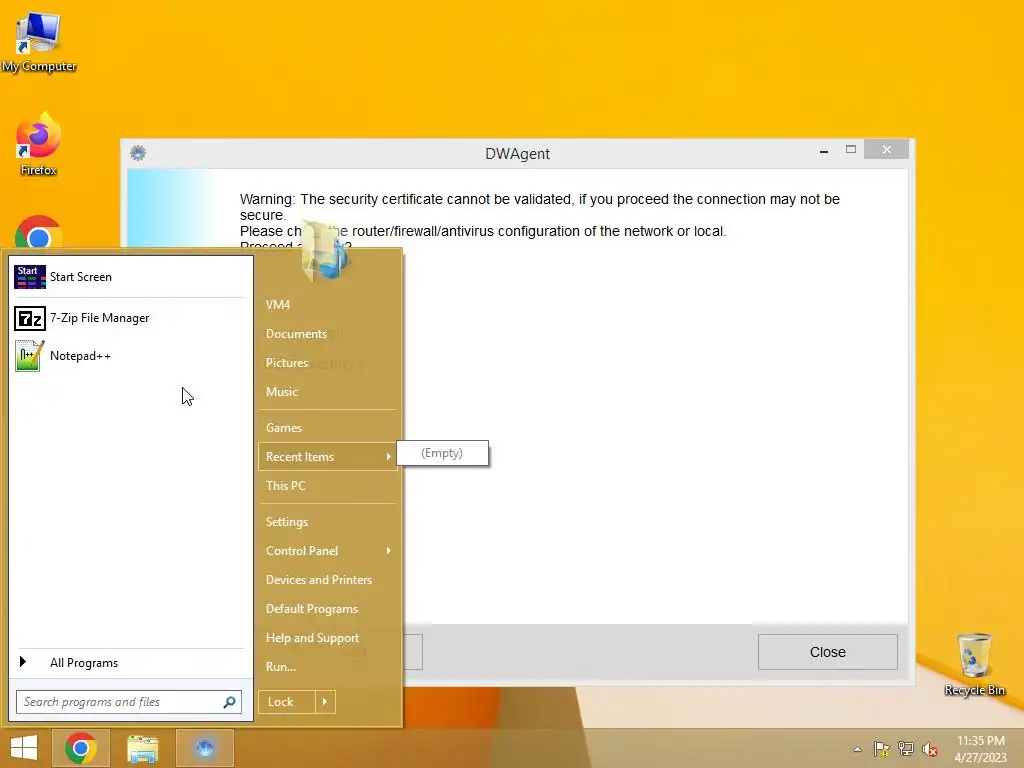Click the Search programs and files field
The image size is (1024, 768).
[x=129, y=702]
